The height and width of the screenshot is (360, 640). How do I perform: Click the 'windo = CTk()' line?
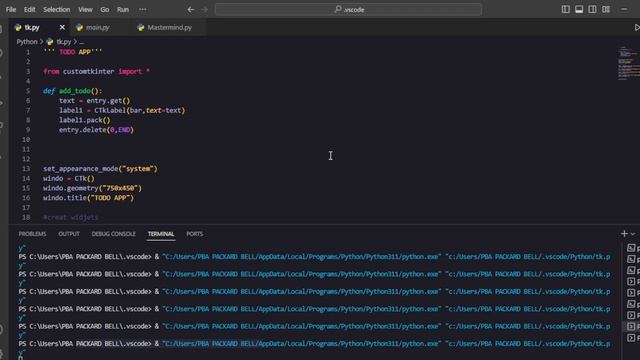pos(69,178)
